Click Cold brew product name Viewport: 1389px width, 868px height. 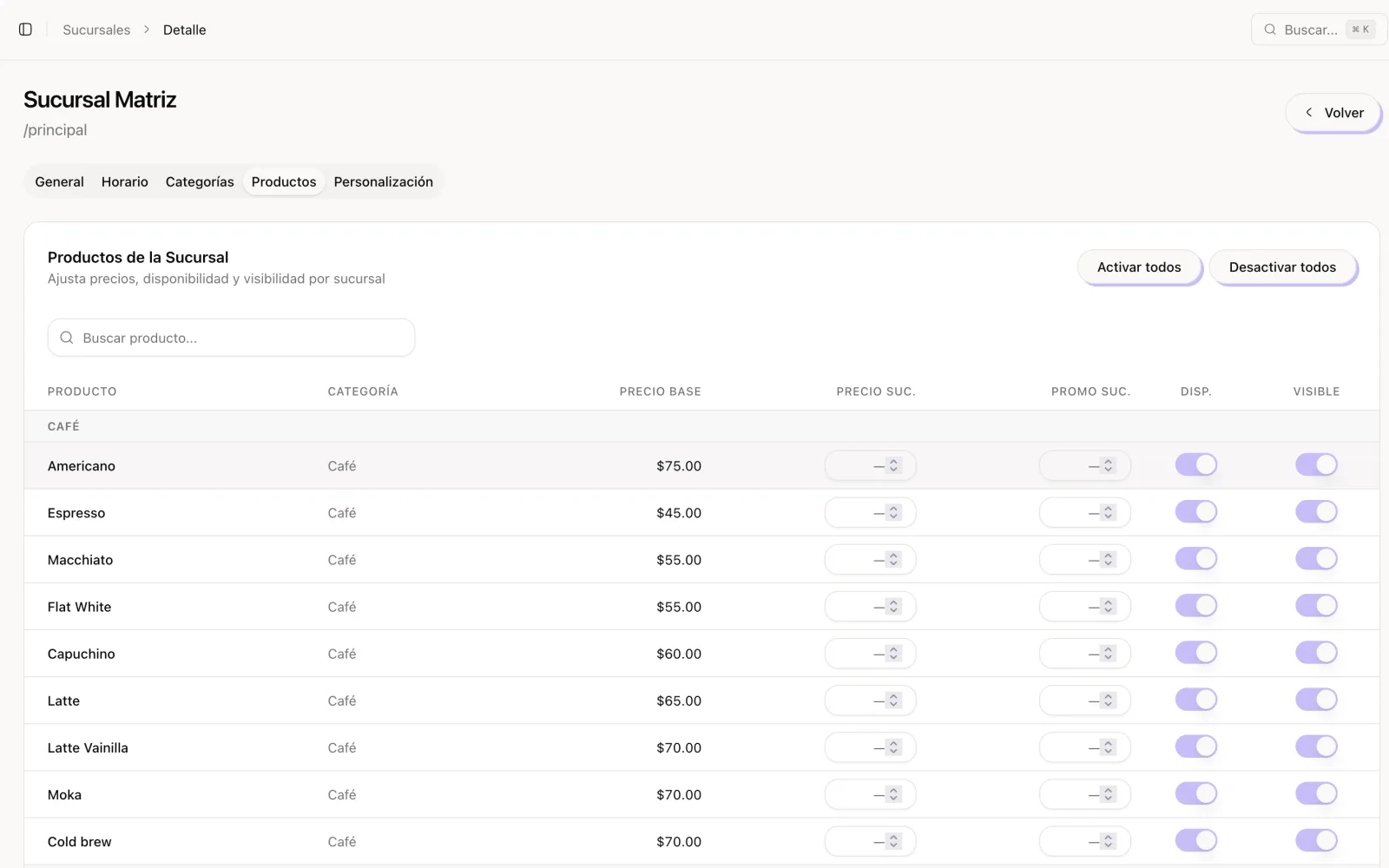80,841
